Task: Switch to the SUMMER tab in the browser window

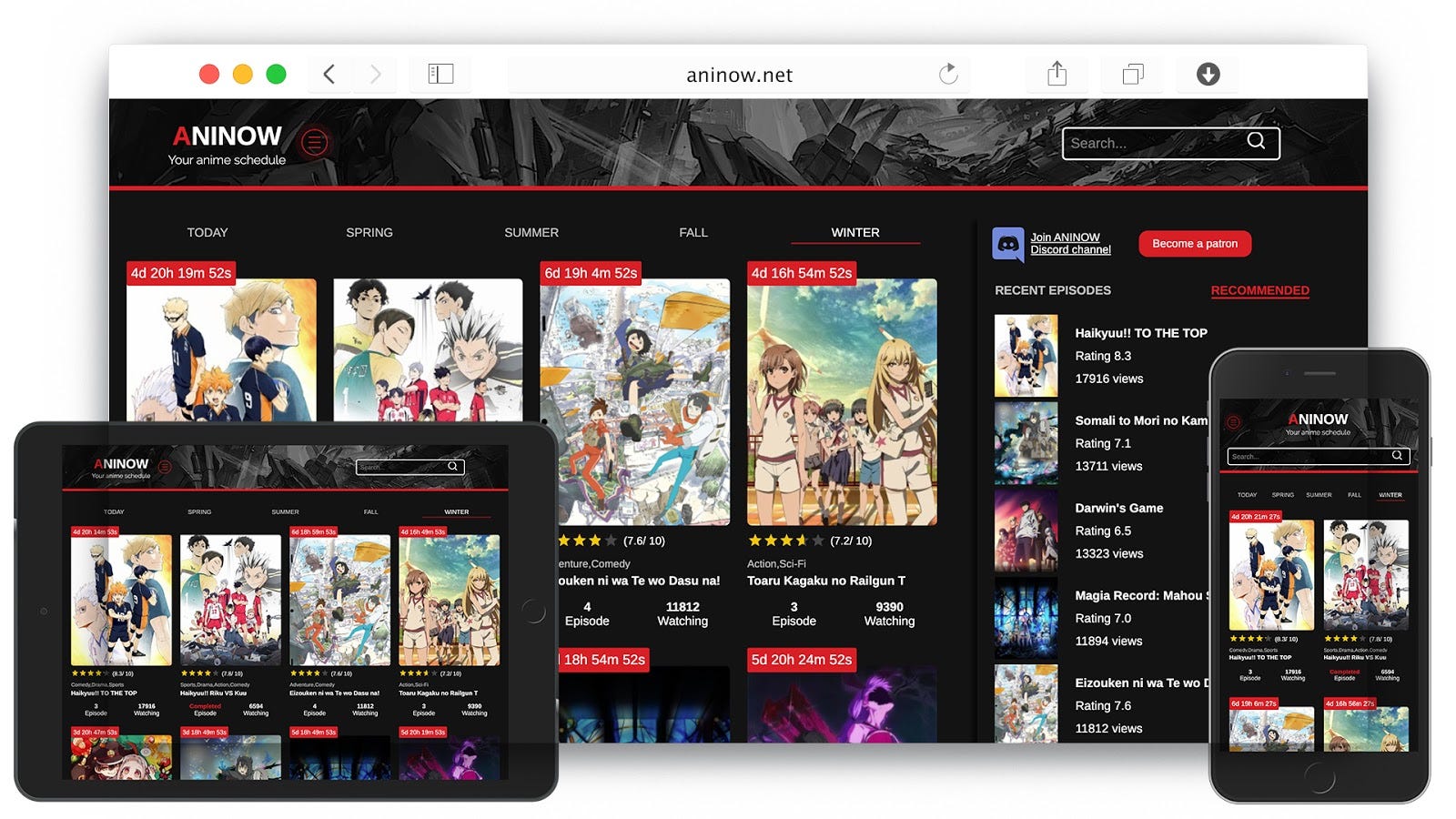Action: tap(531, 233)
